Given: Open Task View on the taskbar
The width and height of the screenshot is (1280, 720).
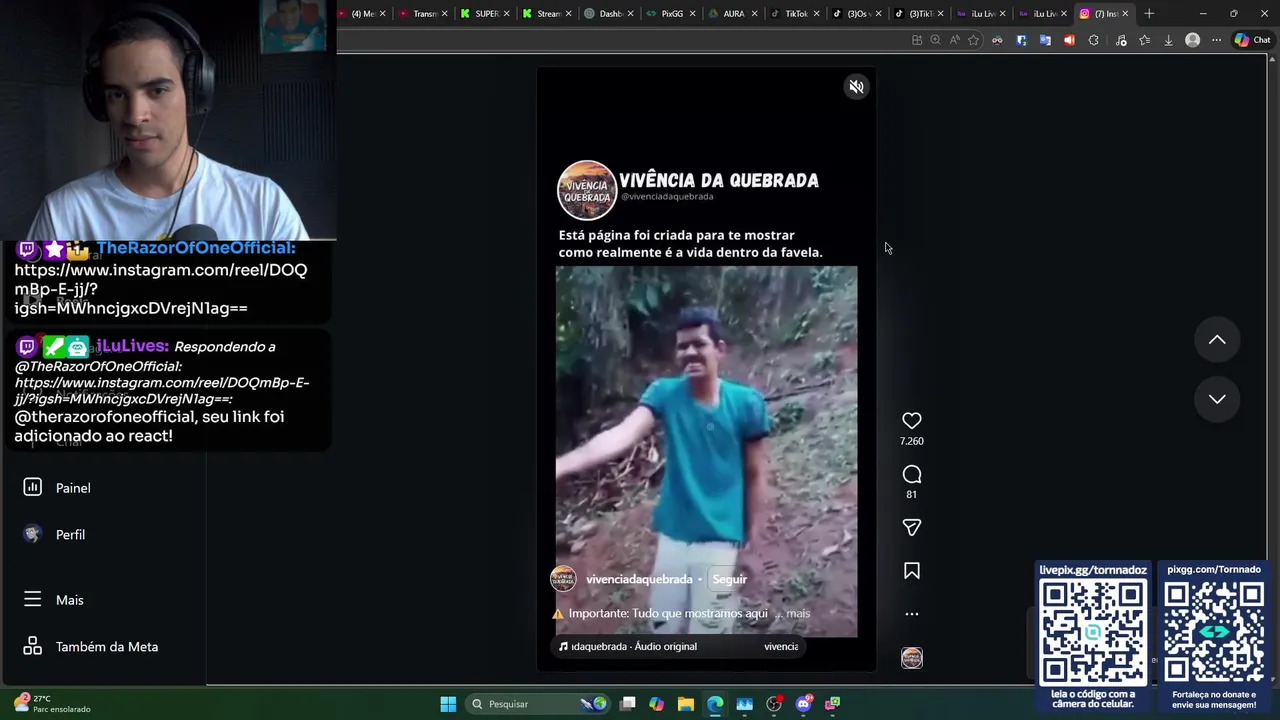Looking at the screenshot, I should click(627, 704).
